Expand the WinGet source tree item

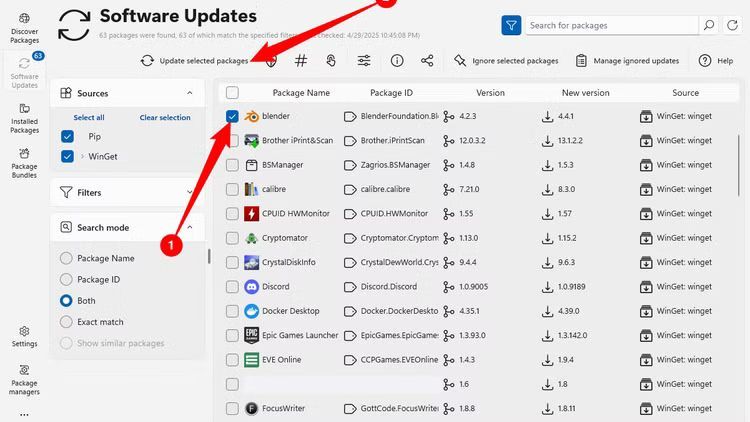pyautogui.click(x=82, y=157)
